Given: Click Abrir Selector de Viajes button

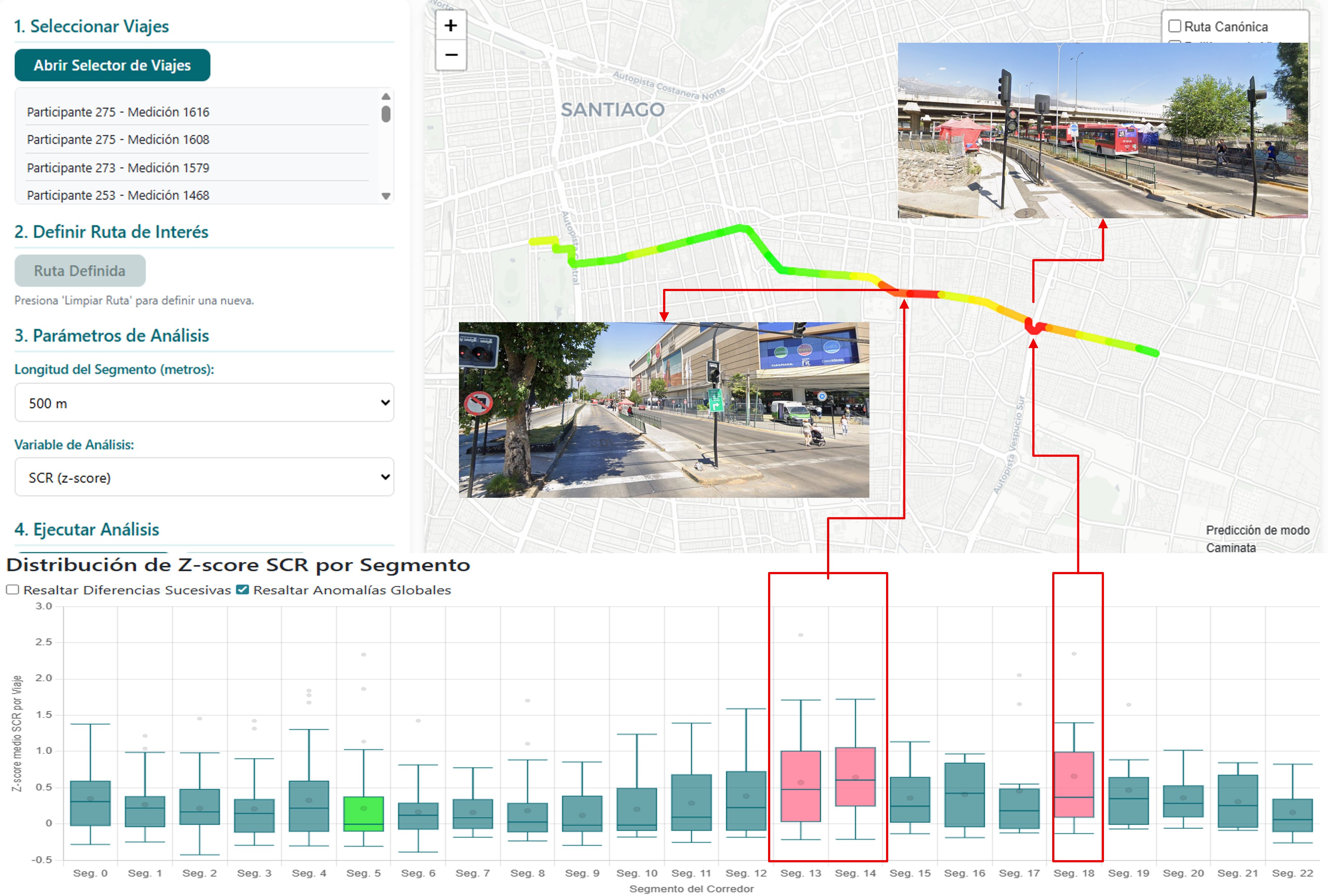Looking at the screenshot, I should pyautogui.click(x=112, y=65).
